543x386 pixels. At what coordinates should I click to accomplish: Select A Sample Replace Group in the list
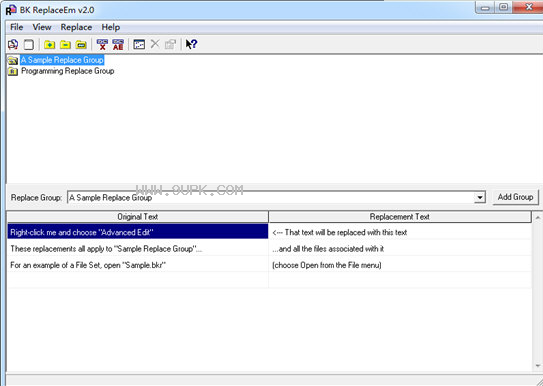pos(62,60)
